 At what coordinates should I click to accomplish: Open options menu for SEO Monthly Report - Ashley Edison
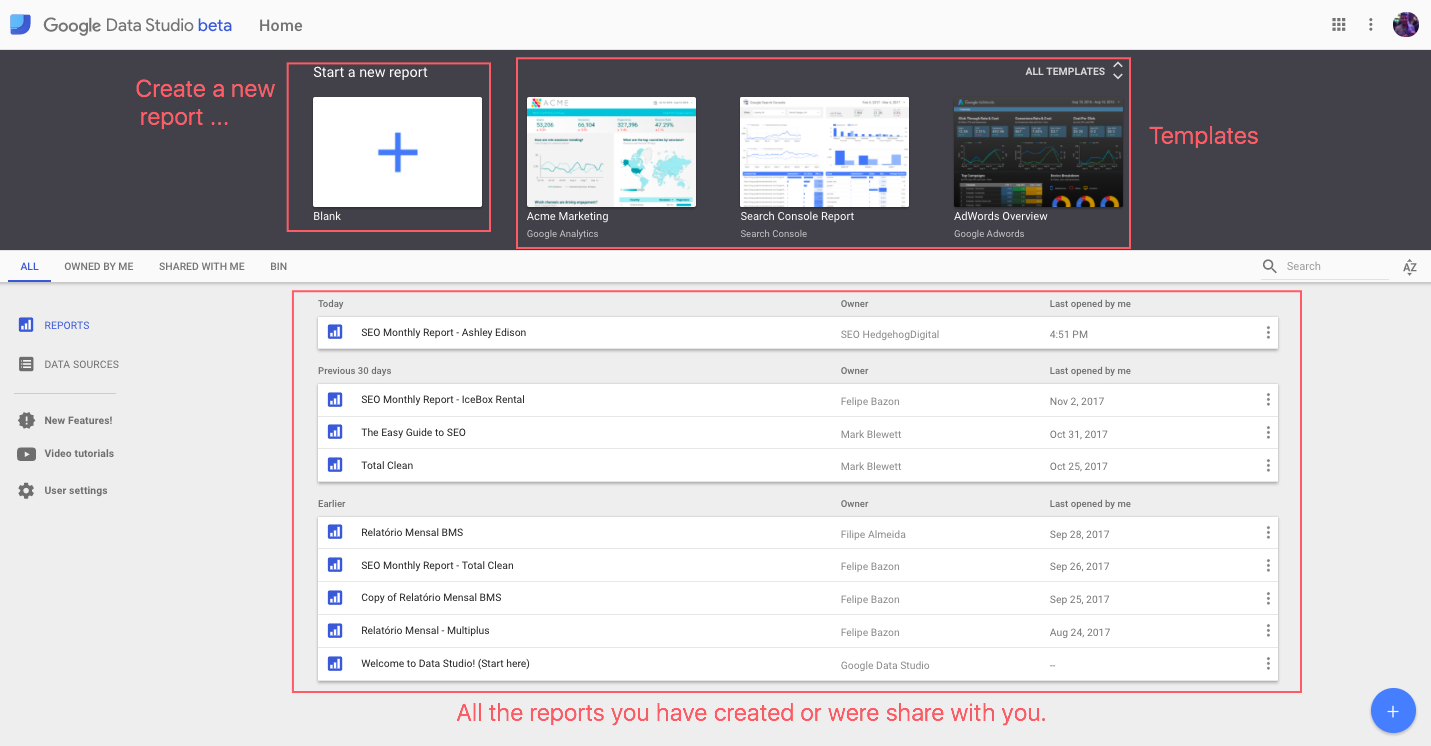pyautogui.click(x=1267, y=332)
